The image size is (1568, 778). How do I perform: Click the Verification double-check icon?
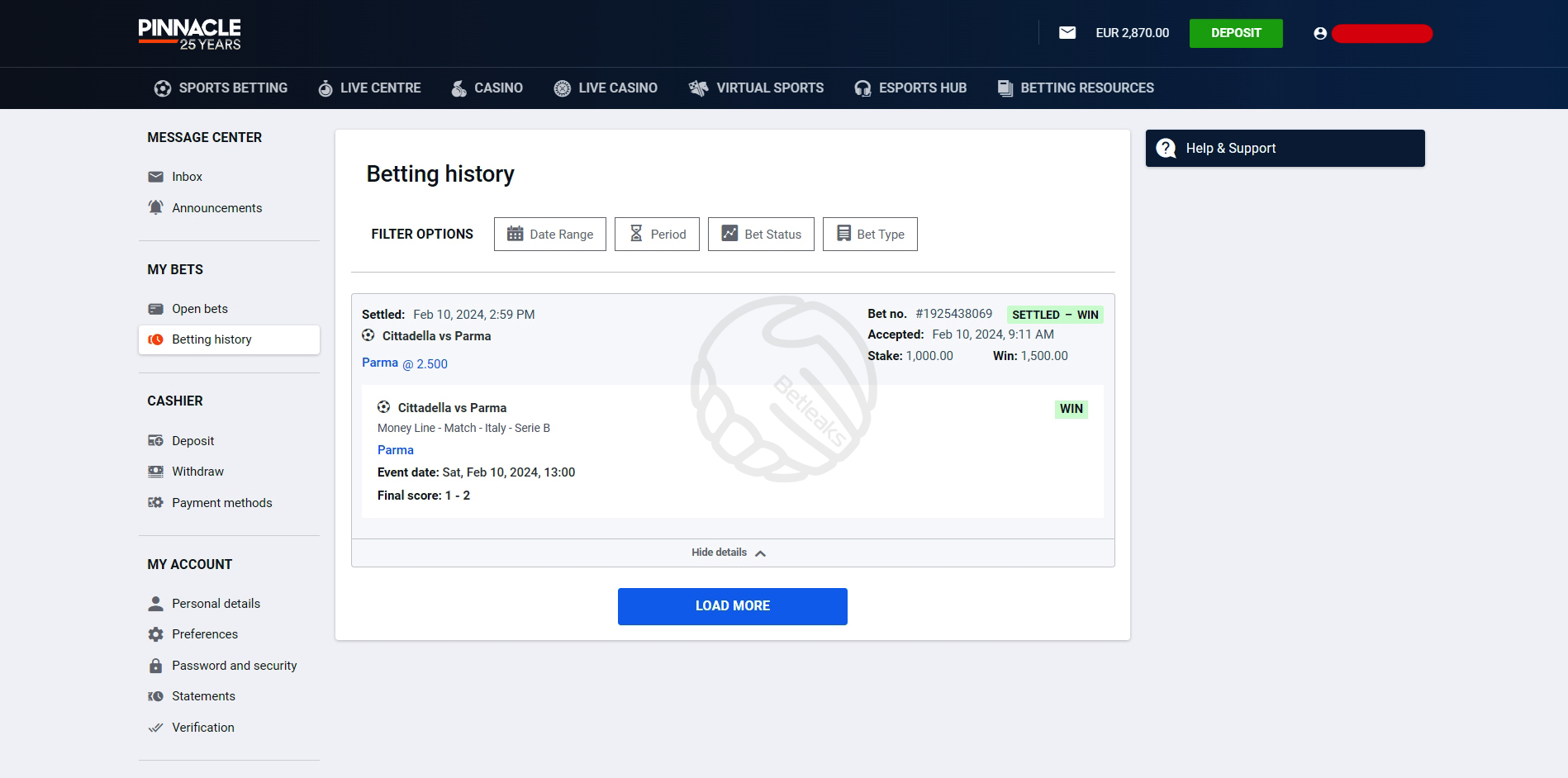(x=155, y=728)
